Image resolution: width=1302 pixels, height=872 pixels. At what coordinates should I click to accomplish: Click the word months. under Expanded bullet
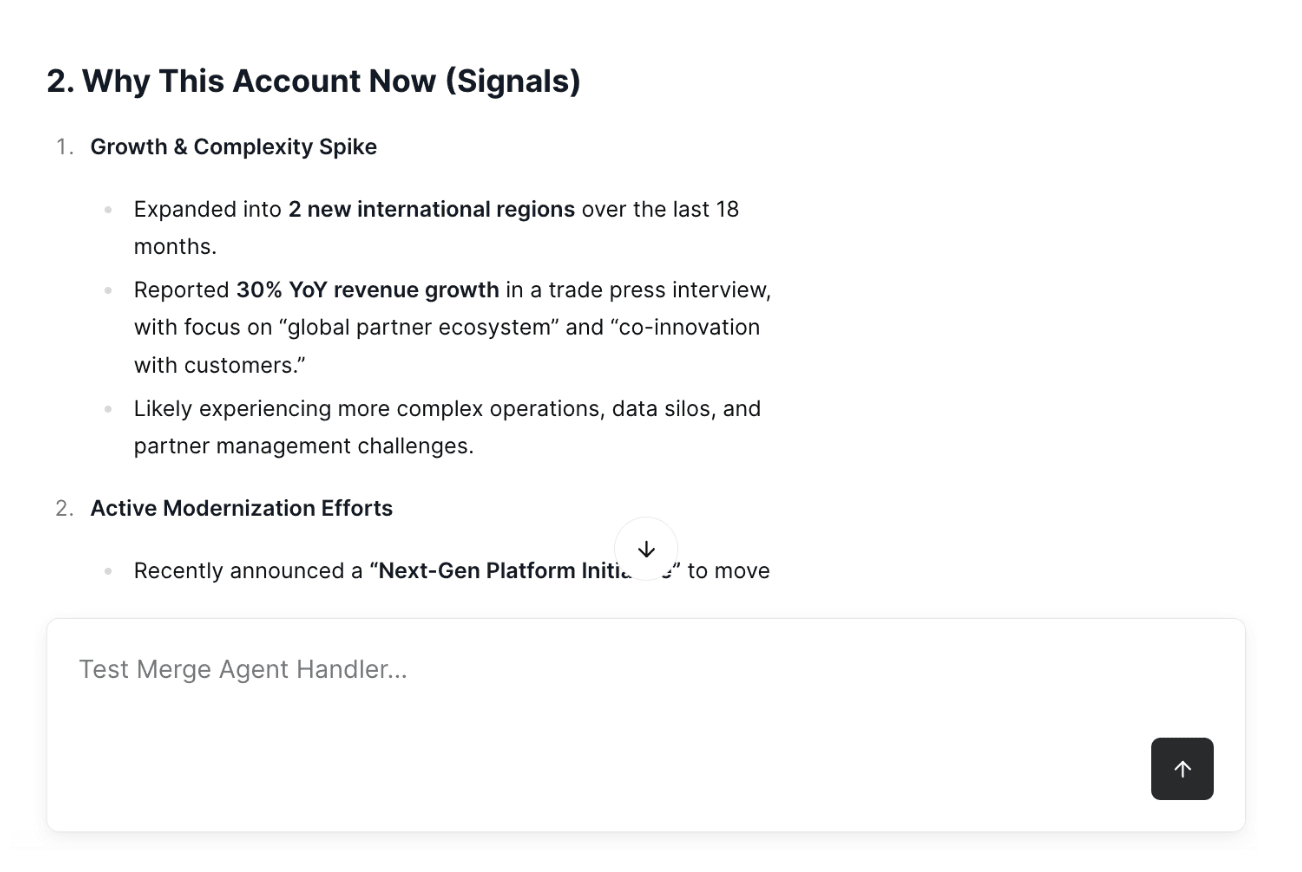click(175, 246)
